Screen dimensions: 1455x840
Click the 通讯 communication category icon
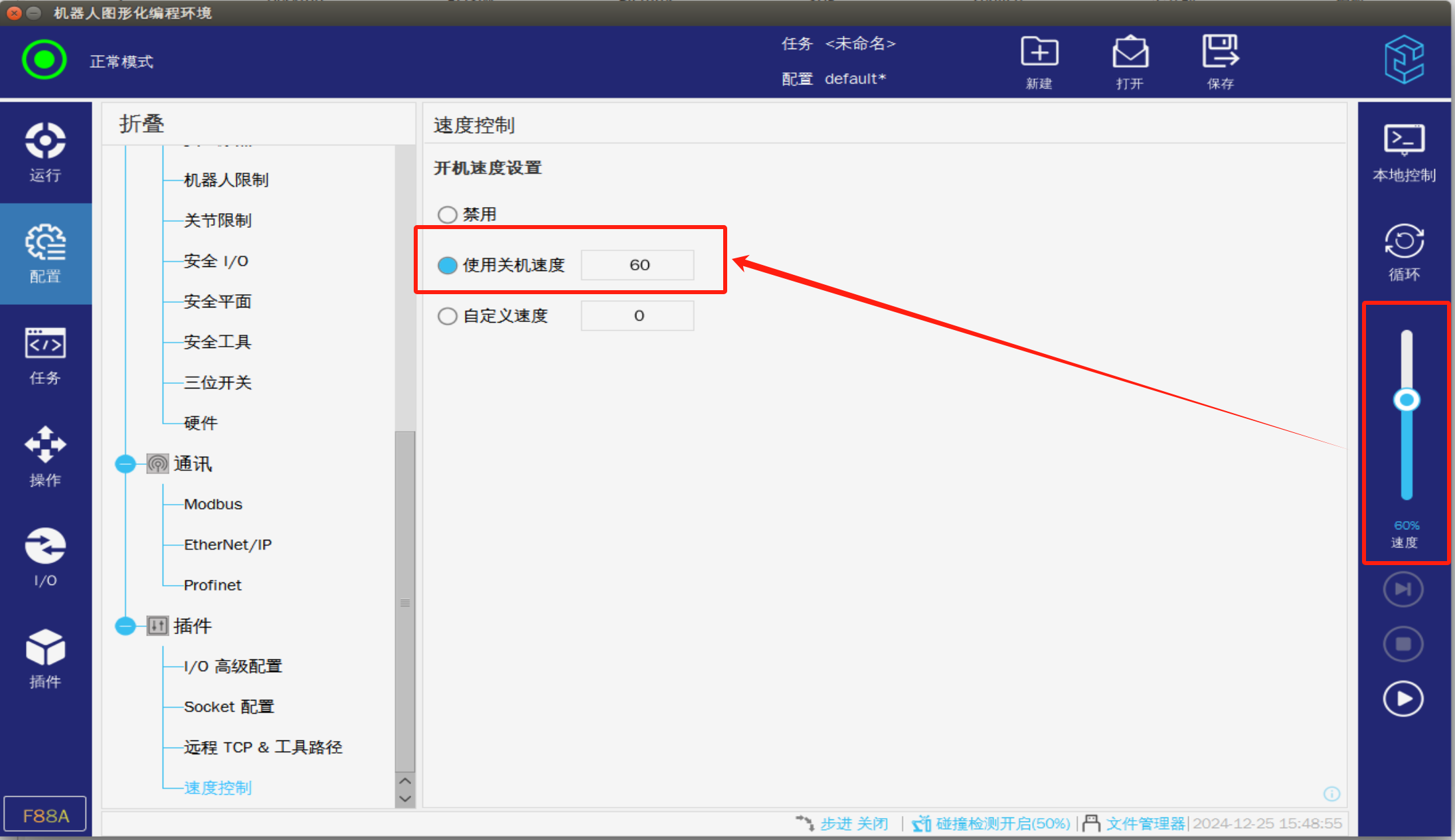[x=157, y=463]
